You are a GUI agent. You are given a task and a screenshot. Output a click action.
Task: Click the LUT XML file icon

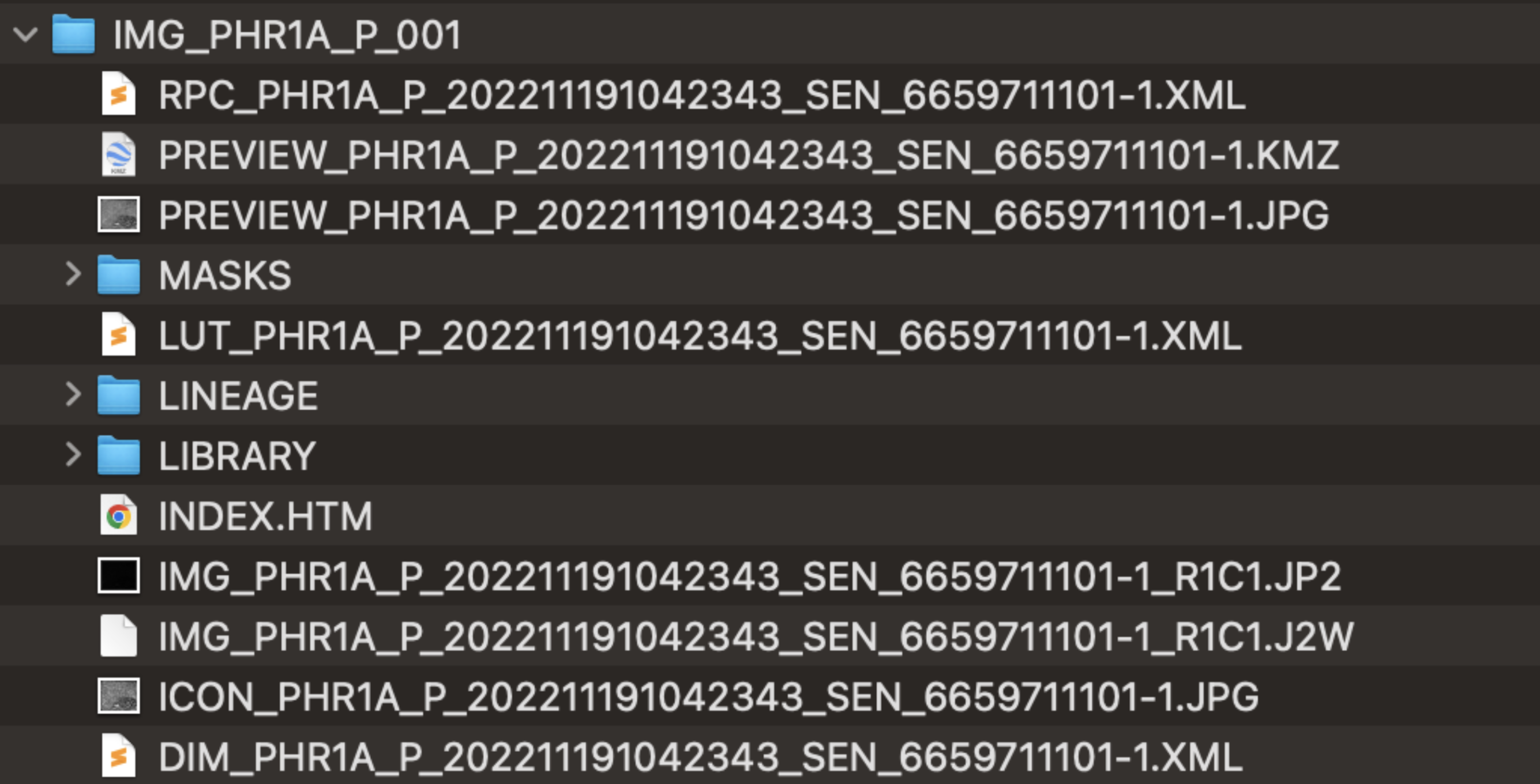[118, 334]
